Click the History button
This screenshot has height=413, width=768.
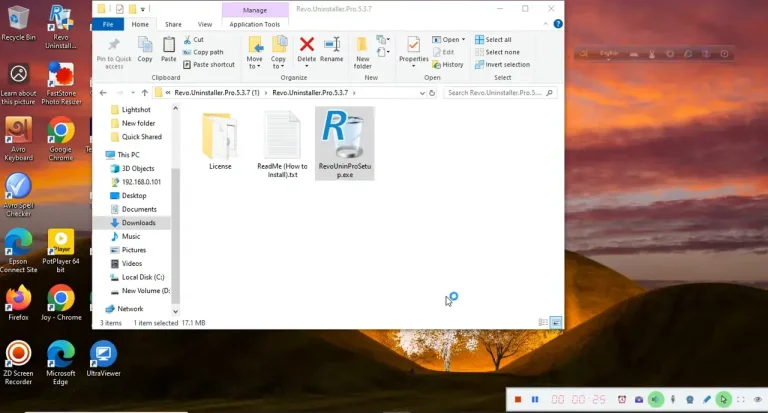[x=448, y=64]
